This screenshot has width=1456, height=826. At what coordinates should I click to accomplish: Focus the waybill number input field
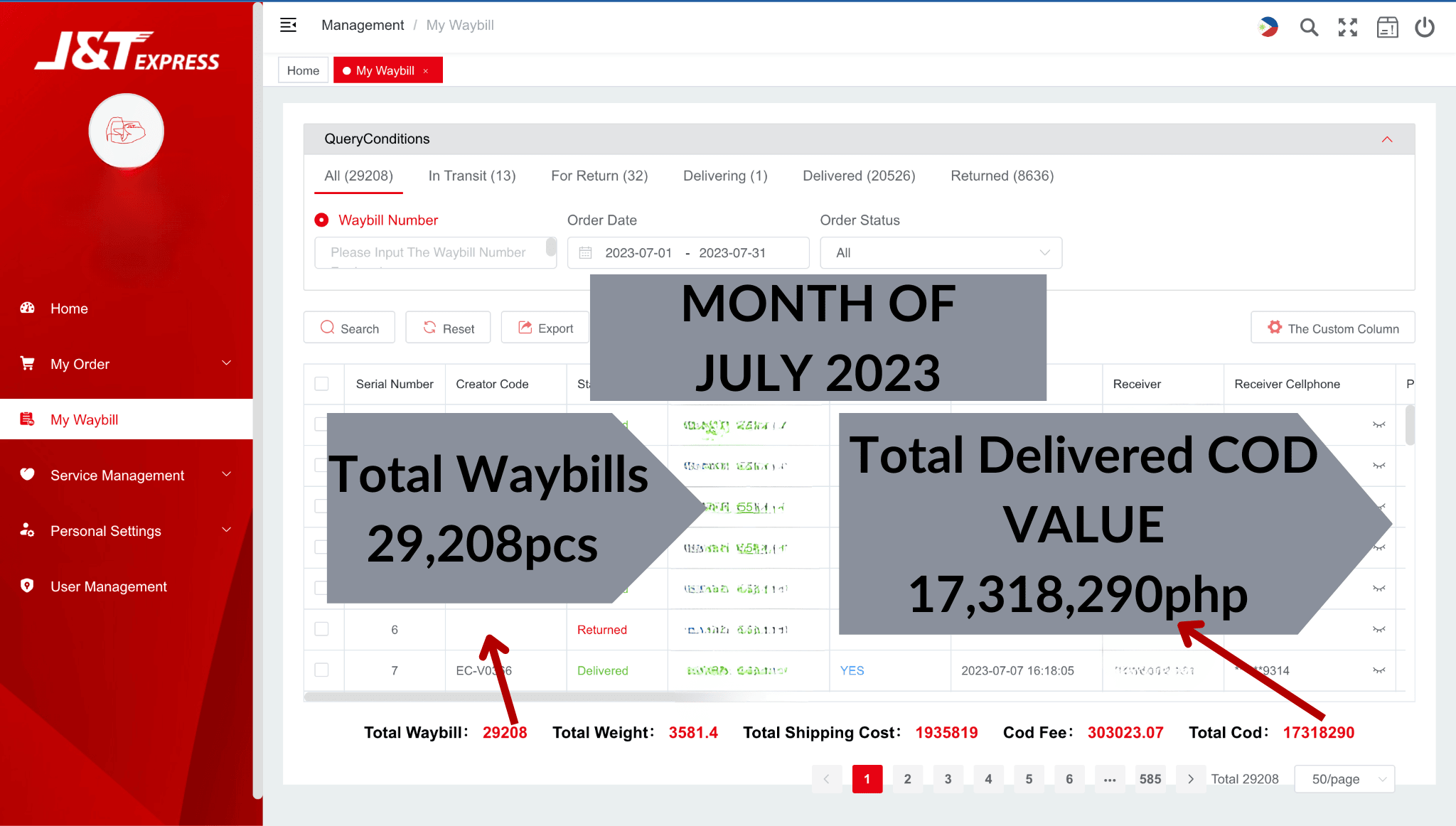(x=435, y=252)
